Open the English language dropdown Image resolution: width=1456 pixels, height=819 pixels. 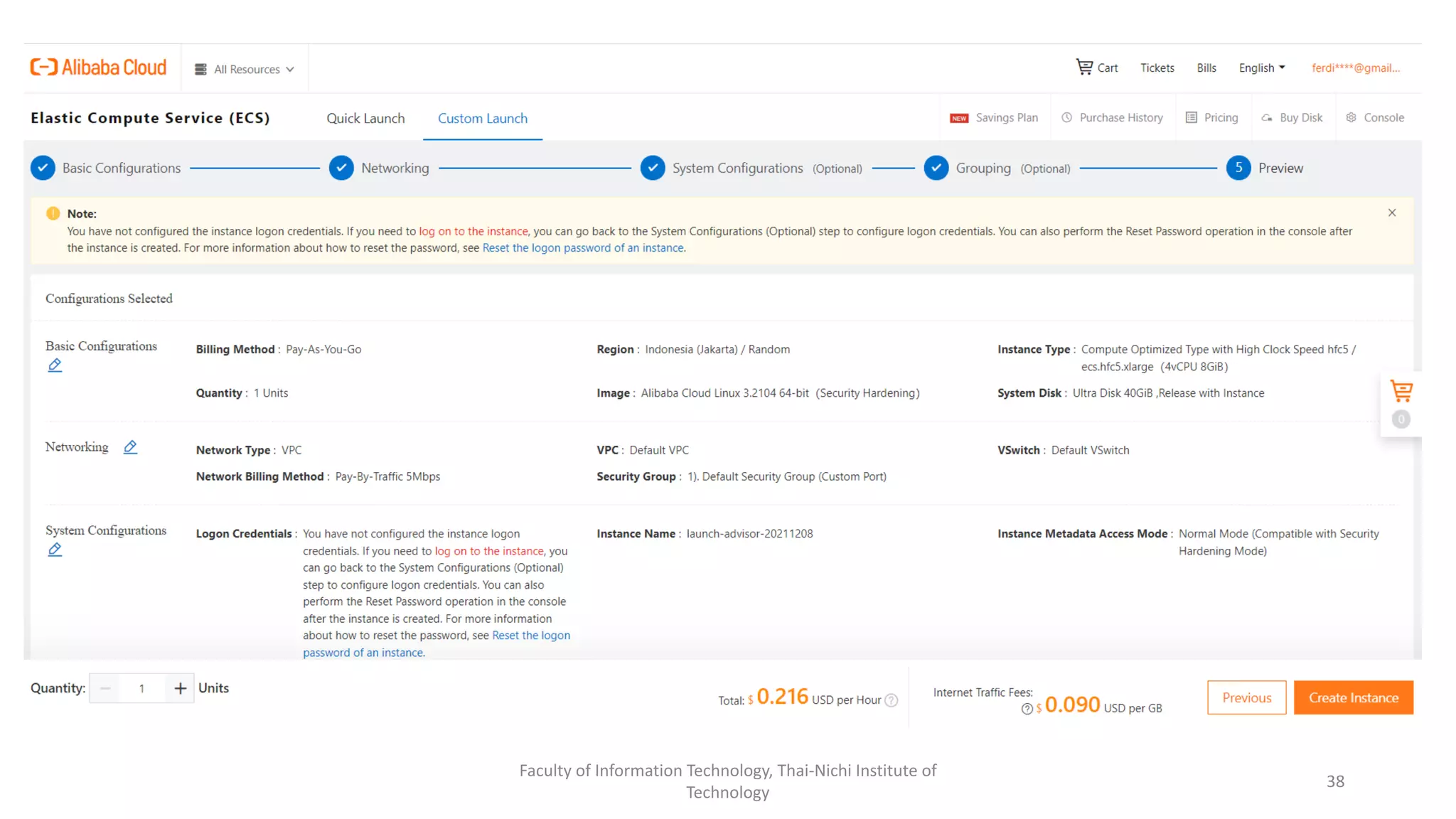pyautogui.click(x=1262, y=68)
